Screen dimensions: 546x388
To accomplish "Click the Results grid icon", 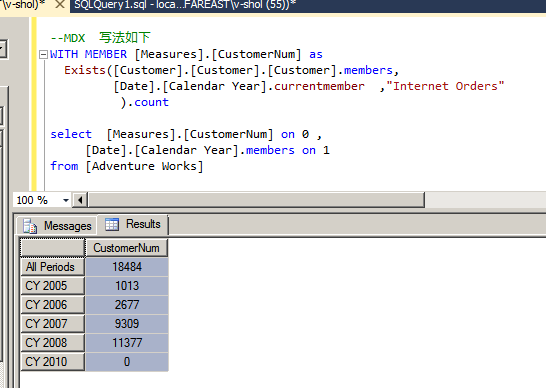I will [x=112, y=224].
